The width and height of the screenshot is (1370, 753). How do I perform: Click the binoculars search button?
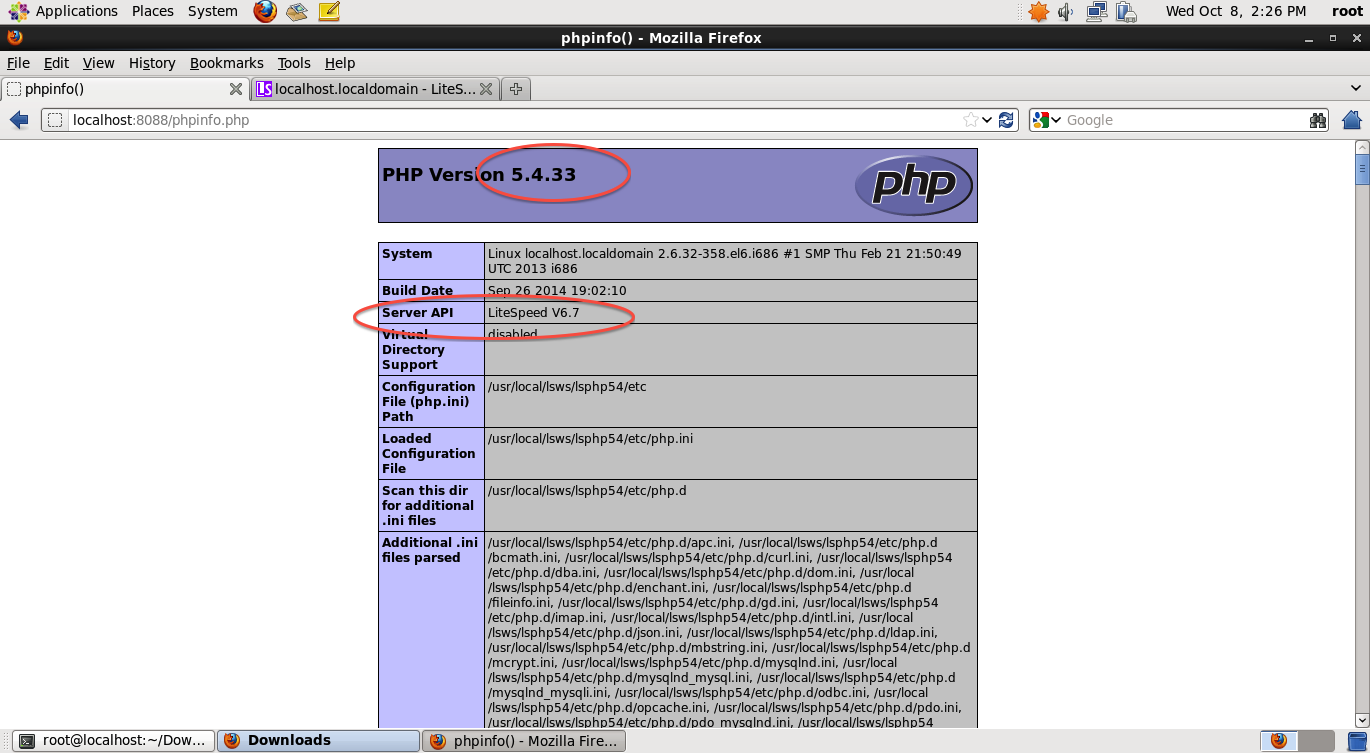(x=1318, y=120)
